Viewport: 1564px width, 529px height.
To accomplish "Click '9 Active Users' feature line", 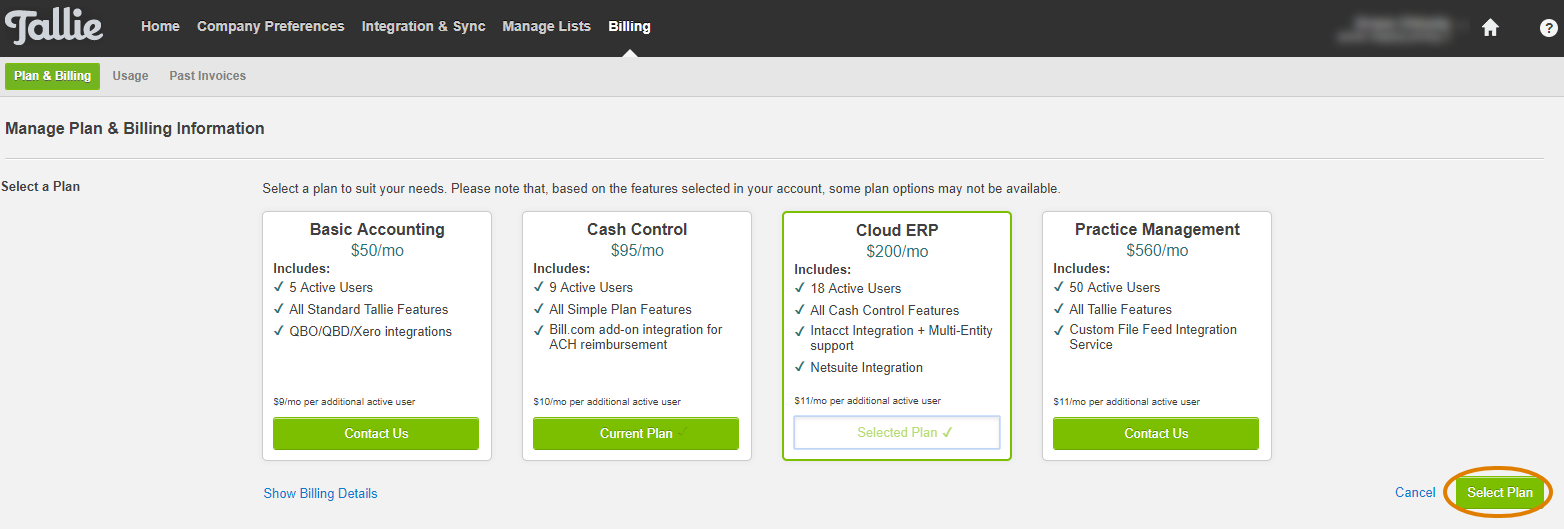I will click(591, 288).
